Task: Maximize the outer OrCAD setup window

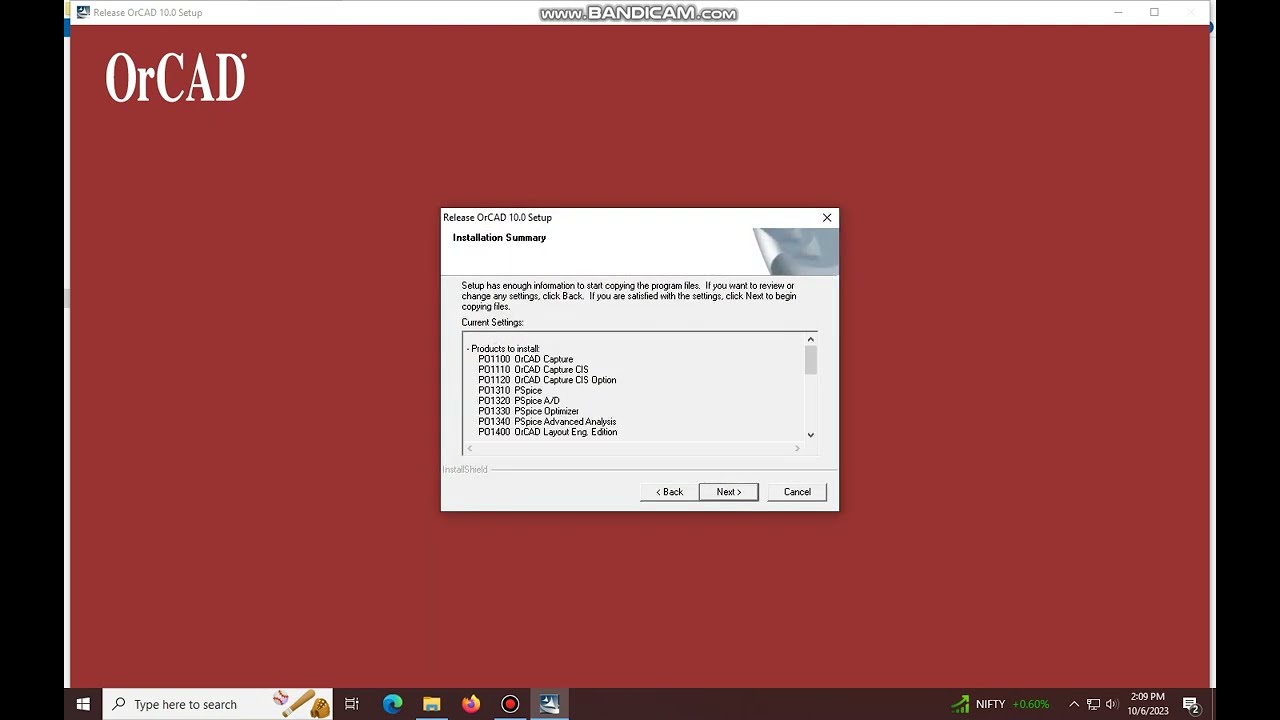Action: pyautogui.click(x=1154, y=12)
